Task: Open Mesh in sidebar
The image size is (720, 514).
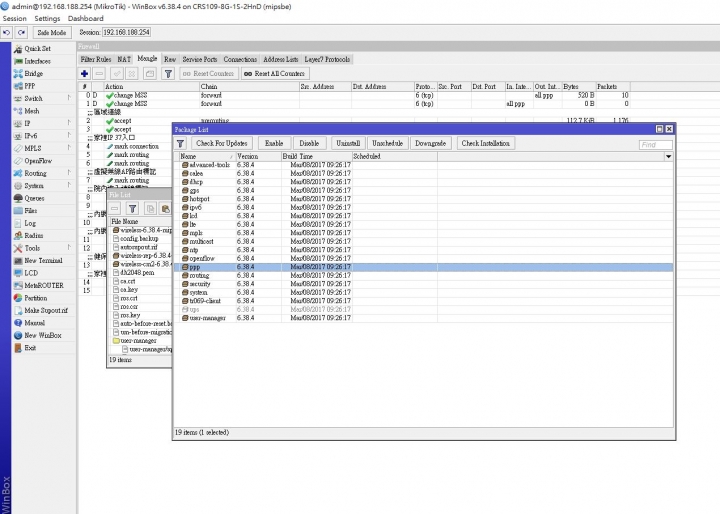Action: pyautogui.click(x=32, y=111)
